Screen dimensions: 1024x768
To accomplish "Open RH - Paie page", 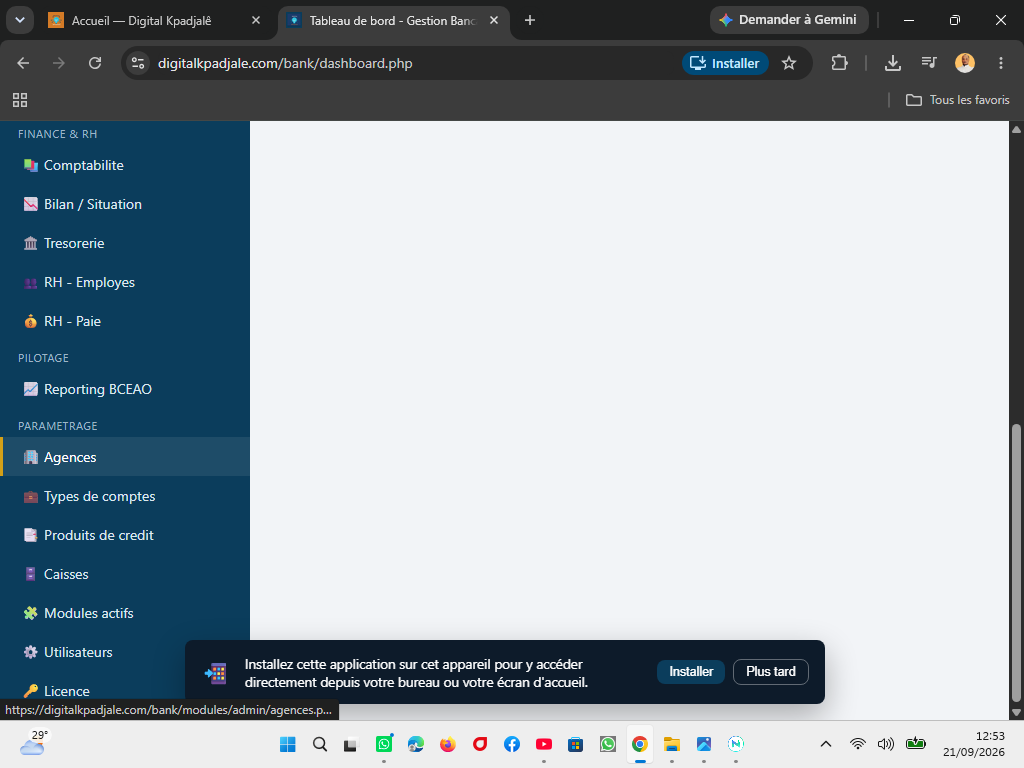I will 125,321.
